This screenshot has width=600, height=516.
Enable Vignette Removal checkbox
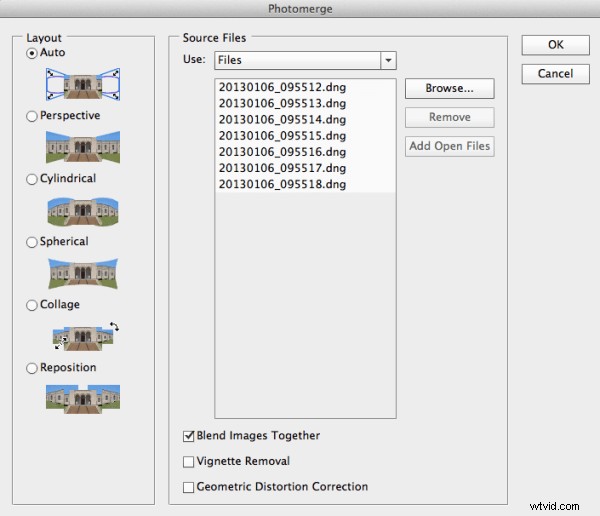[x=188, y=462]
